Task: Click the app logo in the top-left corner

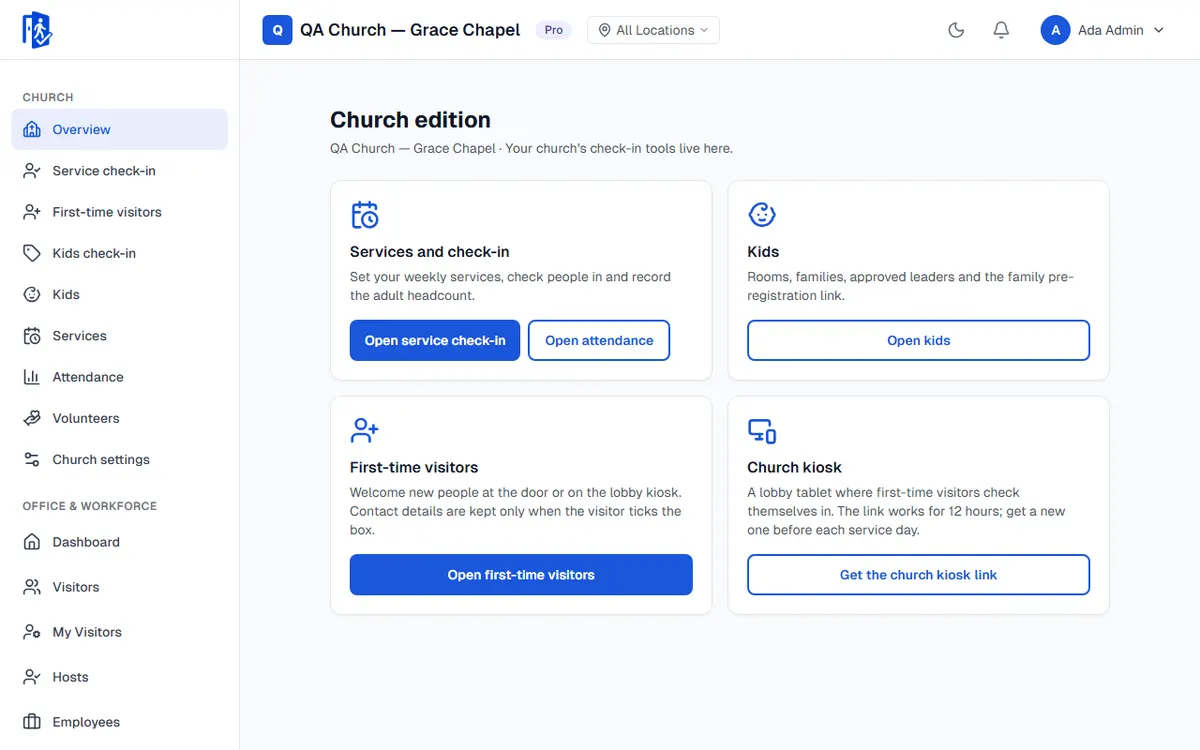Action: (x=37, y=30)
